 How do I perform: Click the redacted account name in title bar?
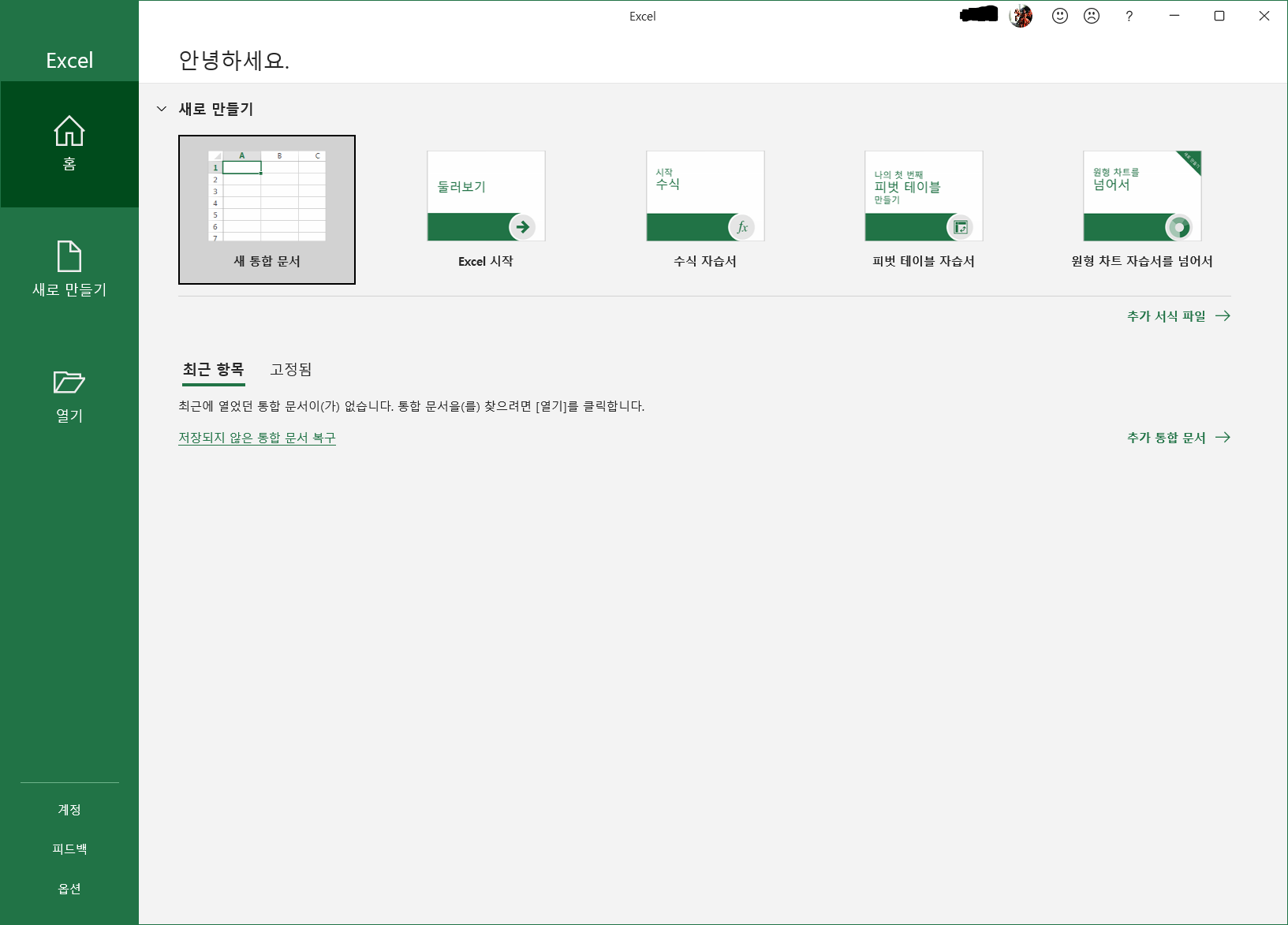pyautogui.click(x=979, y=14)
